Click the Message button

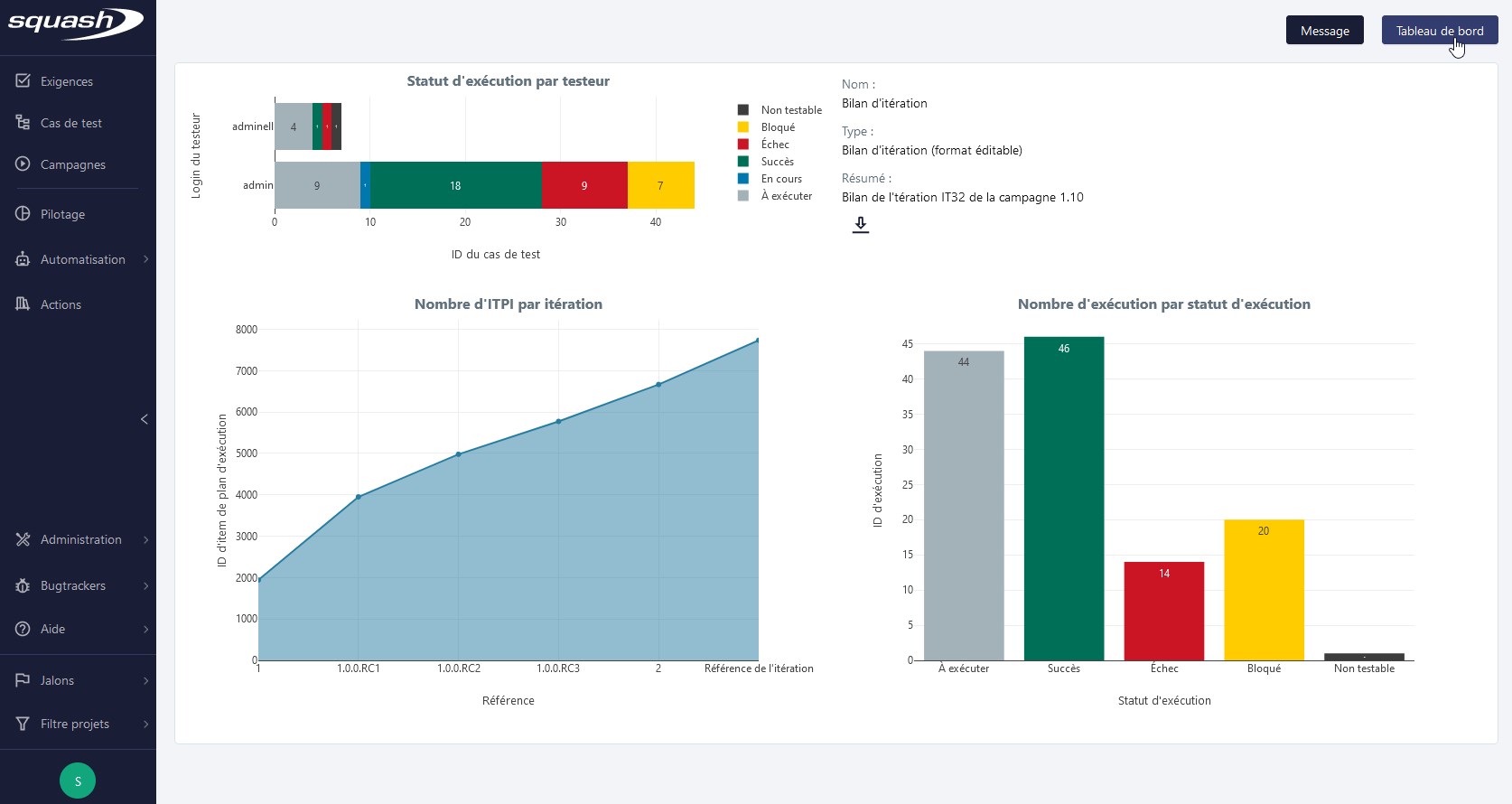[x=1324, y=31]
